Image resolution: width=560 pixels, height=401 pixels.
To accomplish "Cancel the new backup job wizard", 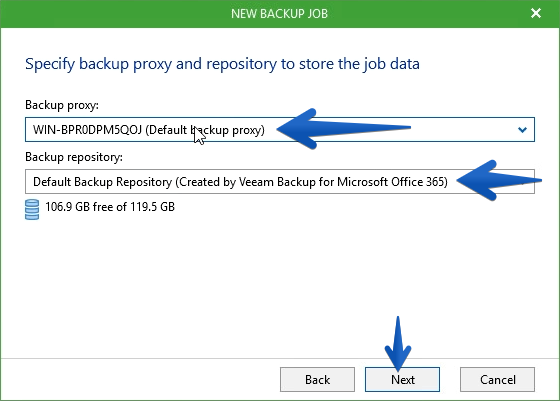I will click(x=497, y=379).
